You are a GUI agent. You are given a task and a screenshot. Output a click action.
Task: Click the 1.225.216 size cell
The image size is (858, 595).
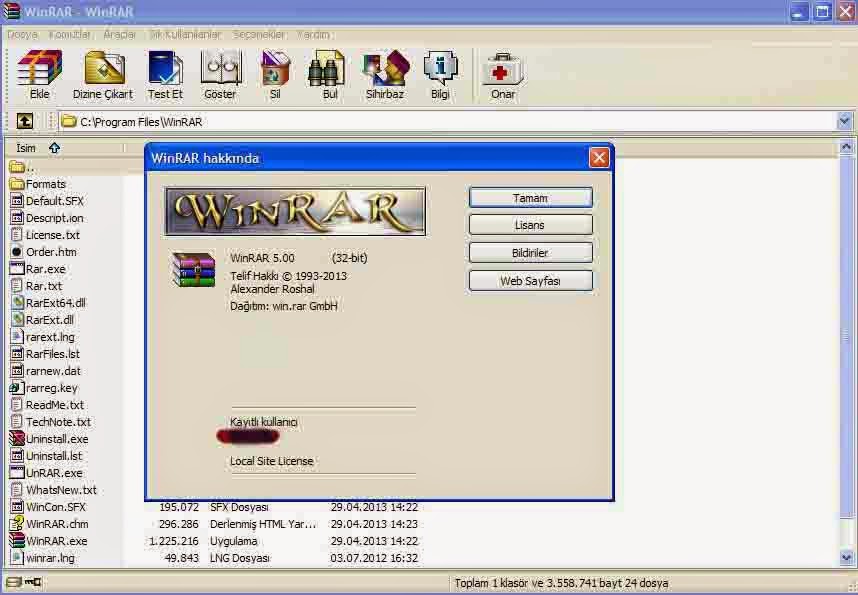[x=174, y=541]
